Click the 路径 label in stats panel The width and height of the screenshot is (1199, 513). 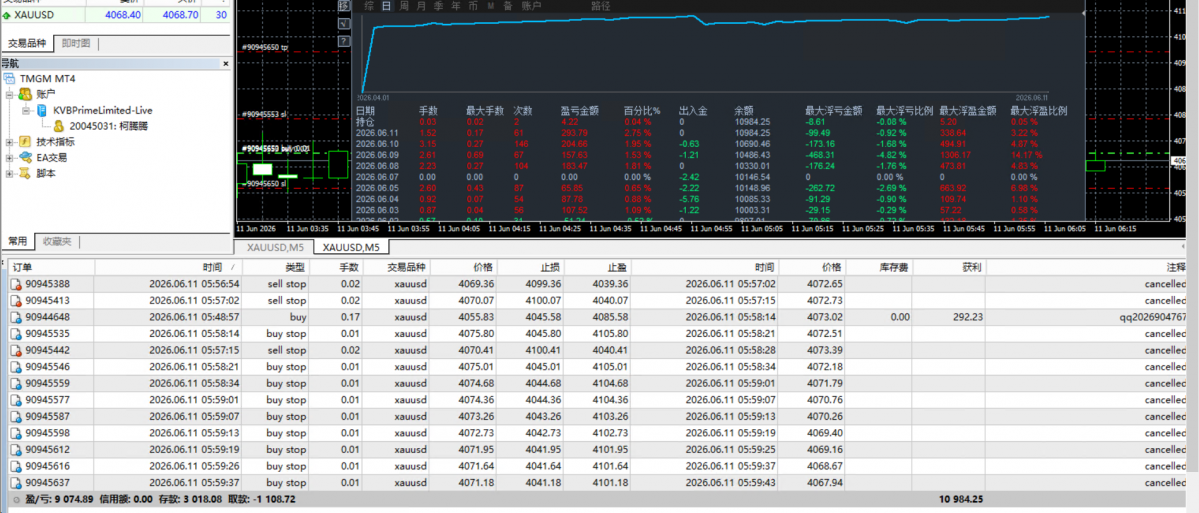click(601, 6)
